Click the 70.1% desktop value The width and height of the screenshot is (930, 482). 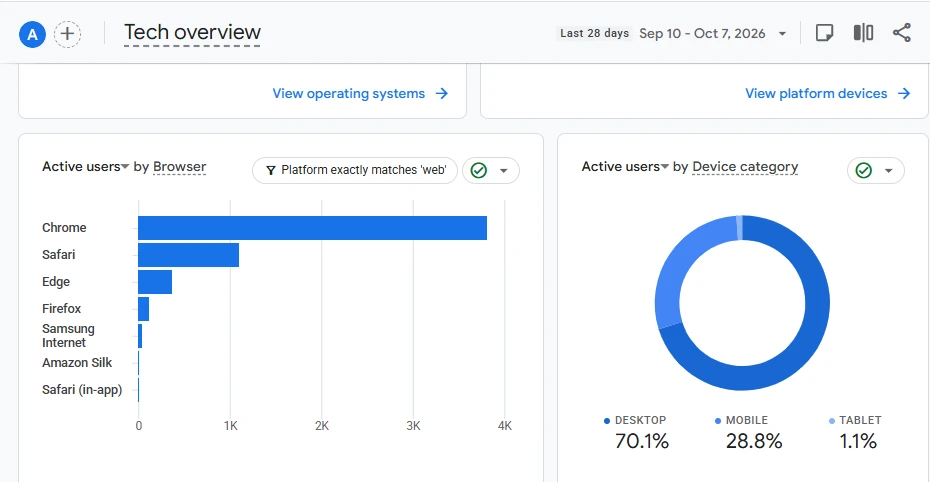[642, 441]
